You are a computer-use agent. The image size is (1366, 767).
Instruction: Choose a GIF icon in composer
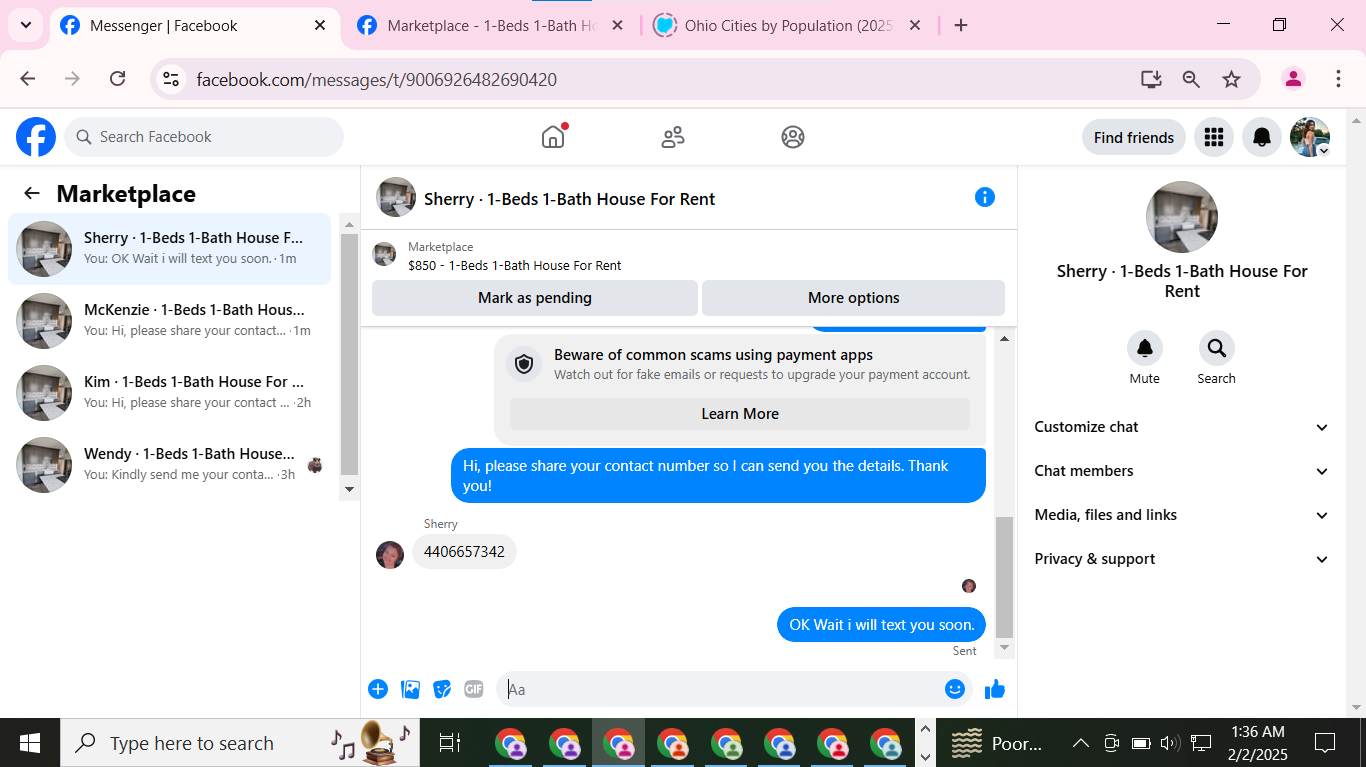coord(474,689)
